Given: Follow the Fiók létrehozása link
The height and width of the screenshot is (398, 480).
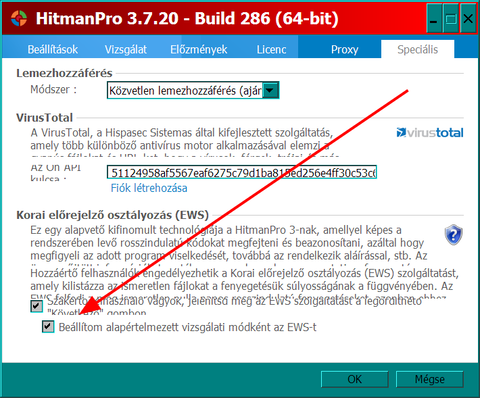Looking at the screenshot, I should click(x=149, y=188).
